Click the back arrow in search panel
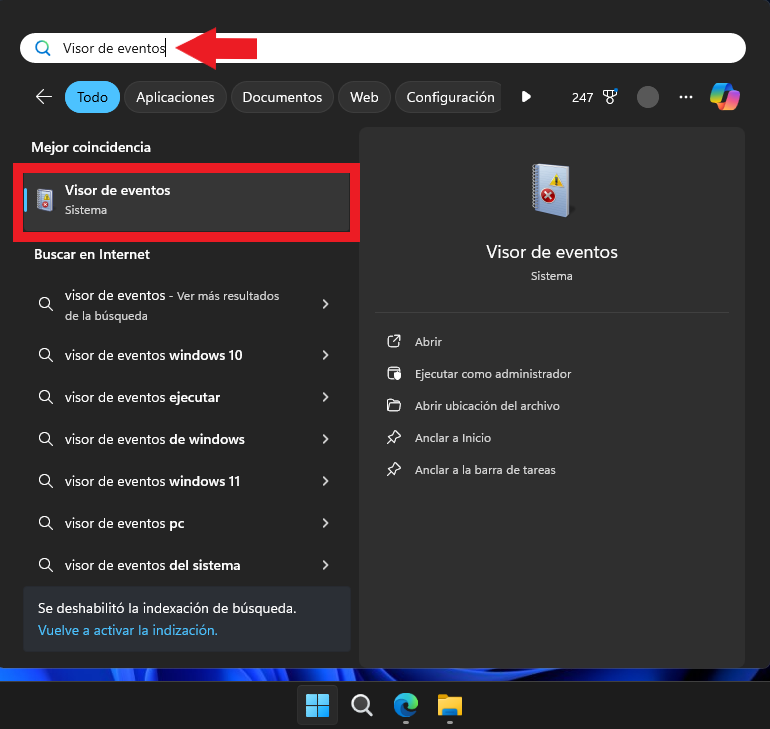Image resolution: width=770 pixels, height=729 pixels. pyautogui.click(x=44, y=97)
